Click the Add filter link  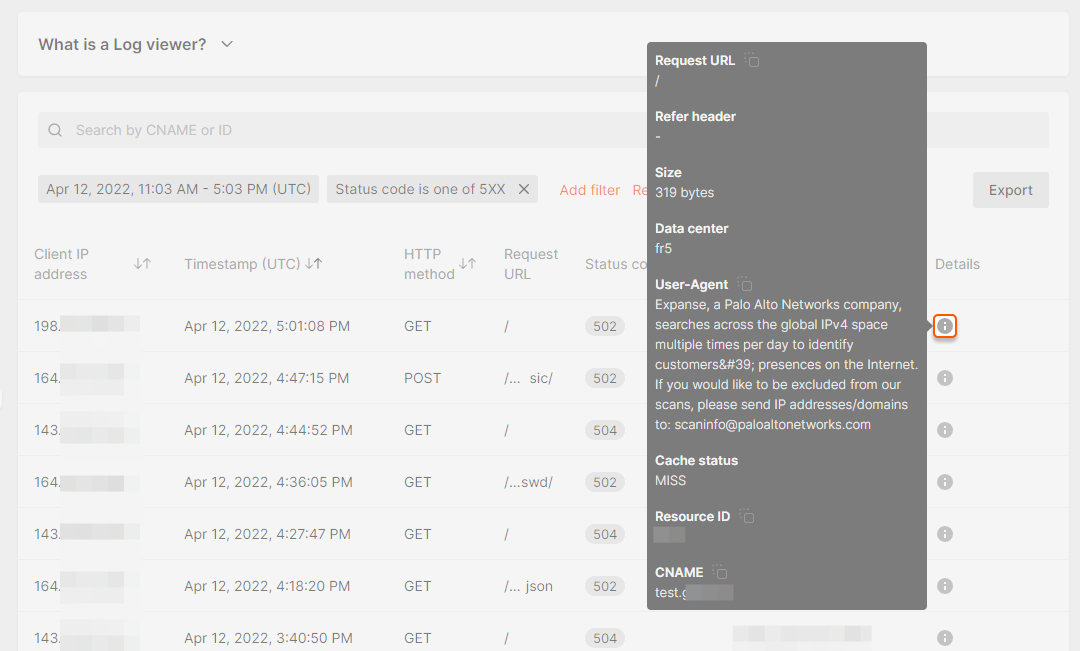click(589, 190)
